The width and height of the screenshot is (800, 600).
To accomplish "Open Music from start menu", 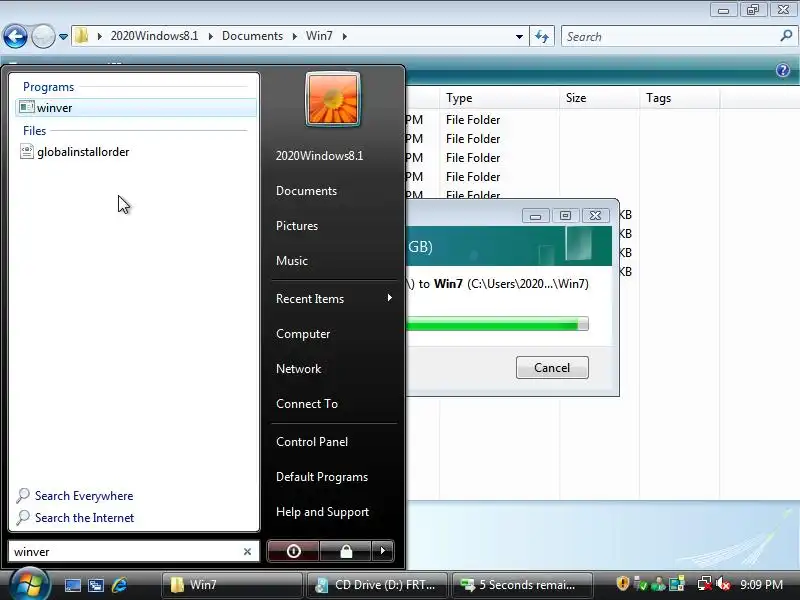I will (x=292, y=261).
